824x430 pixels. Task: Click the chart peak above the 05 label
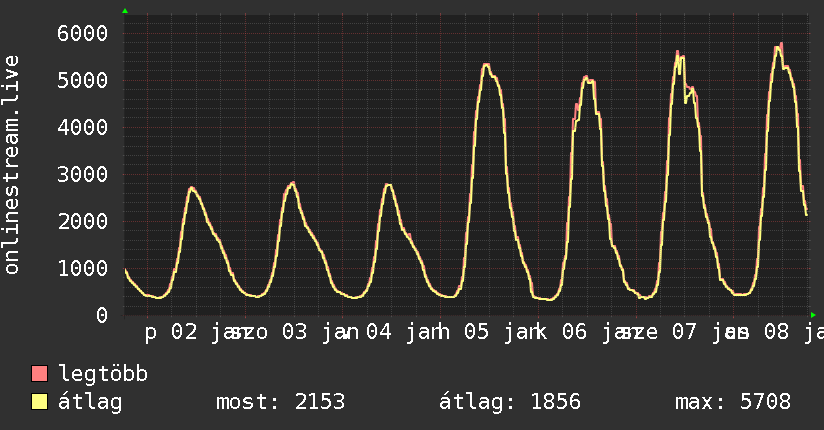(x=487, y=66)
